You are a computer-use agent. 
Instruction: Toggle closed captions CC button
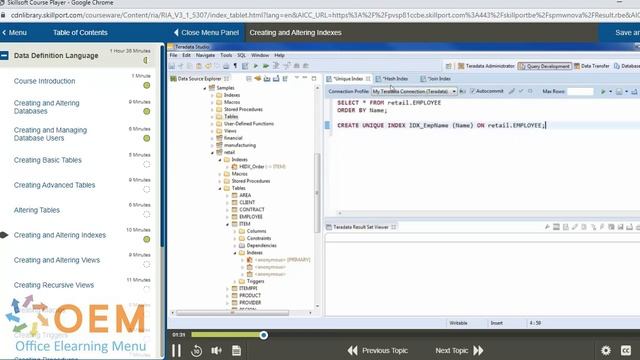(x=626, y=350)
